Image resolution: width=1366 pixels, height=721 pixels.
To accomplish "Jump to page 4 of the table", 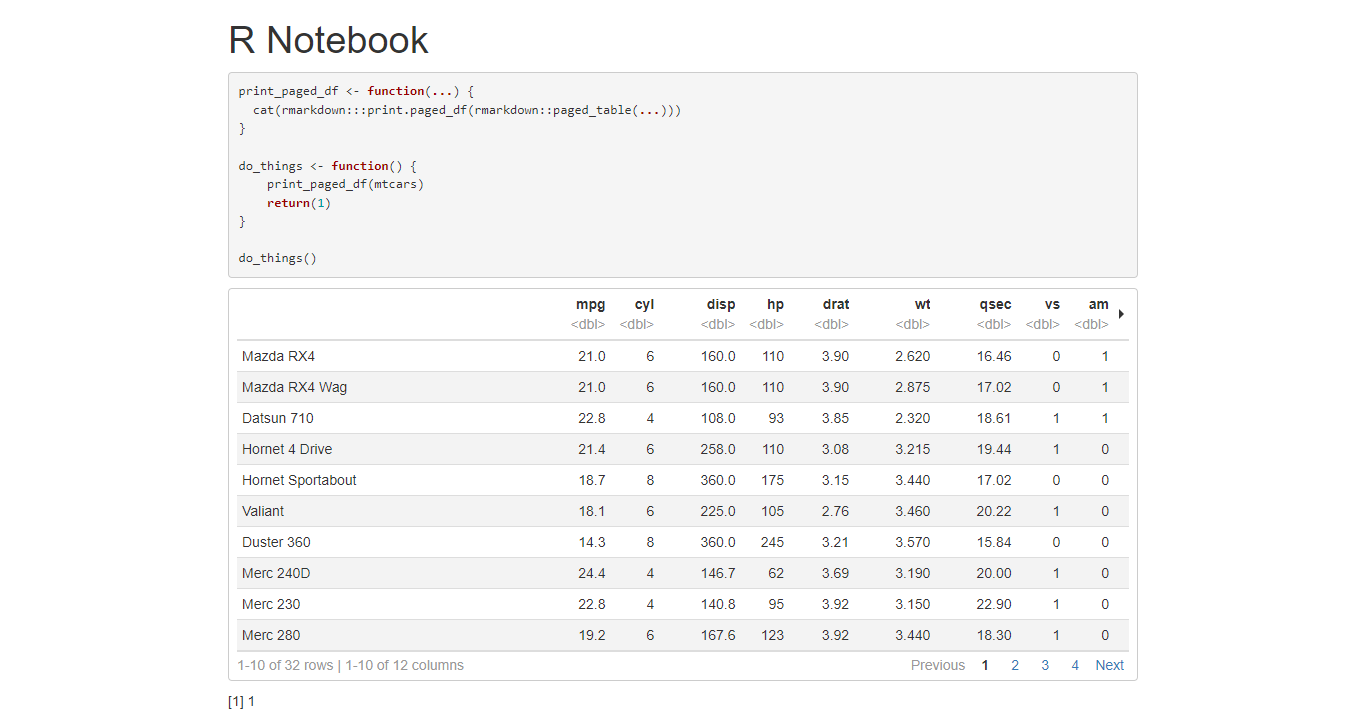I will click(x=1075, y=664).
